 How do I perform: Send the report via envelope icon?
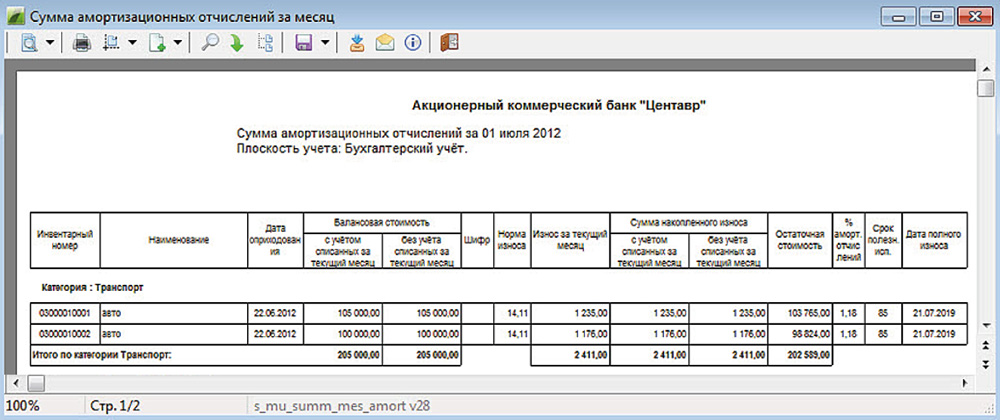point(384,43)
